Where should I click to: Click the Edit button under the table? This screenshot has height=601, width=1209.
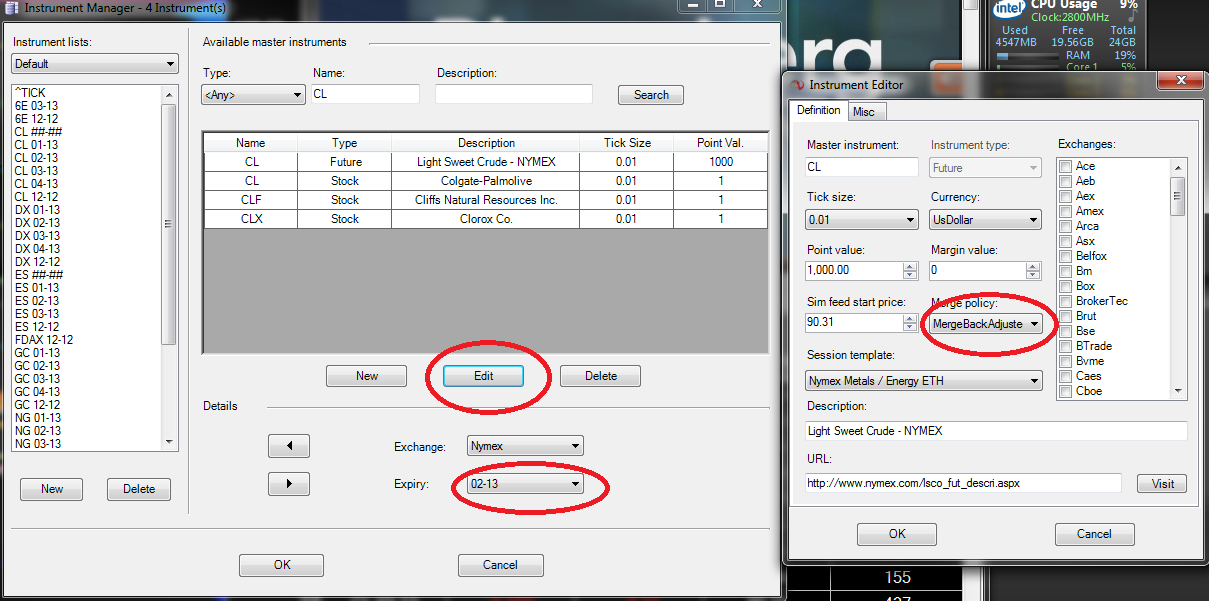pos(484,376)
